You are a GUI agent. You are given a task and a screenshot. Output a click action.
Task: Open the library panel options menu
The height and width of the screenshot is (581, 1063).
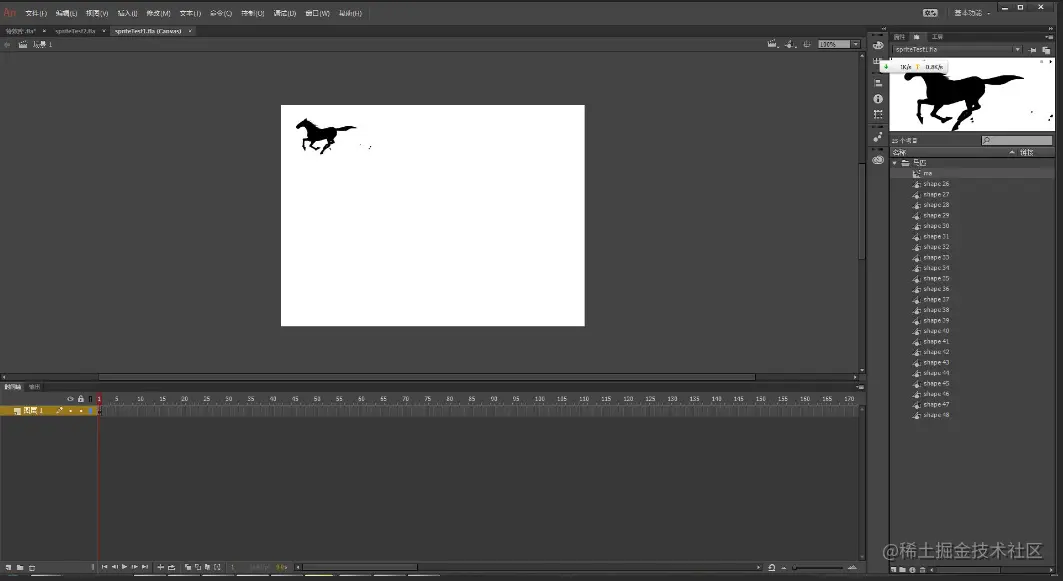(x=1050, y=37)
